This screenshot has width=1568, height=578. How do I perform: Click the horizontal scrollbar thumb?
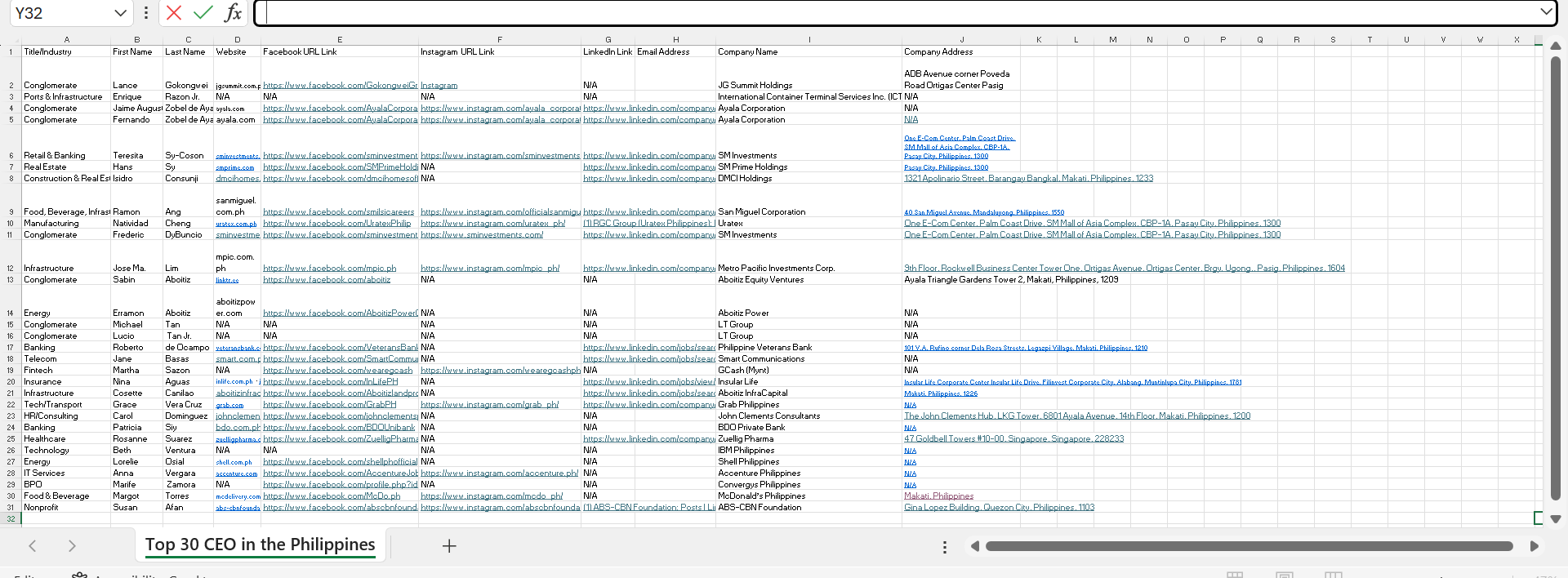point(1249,546)
